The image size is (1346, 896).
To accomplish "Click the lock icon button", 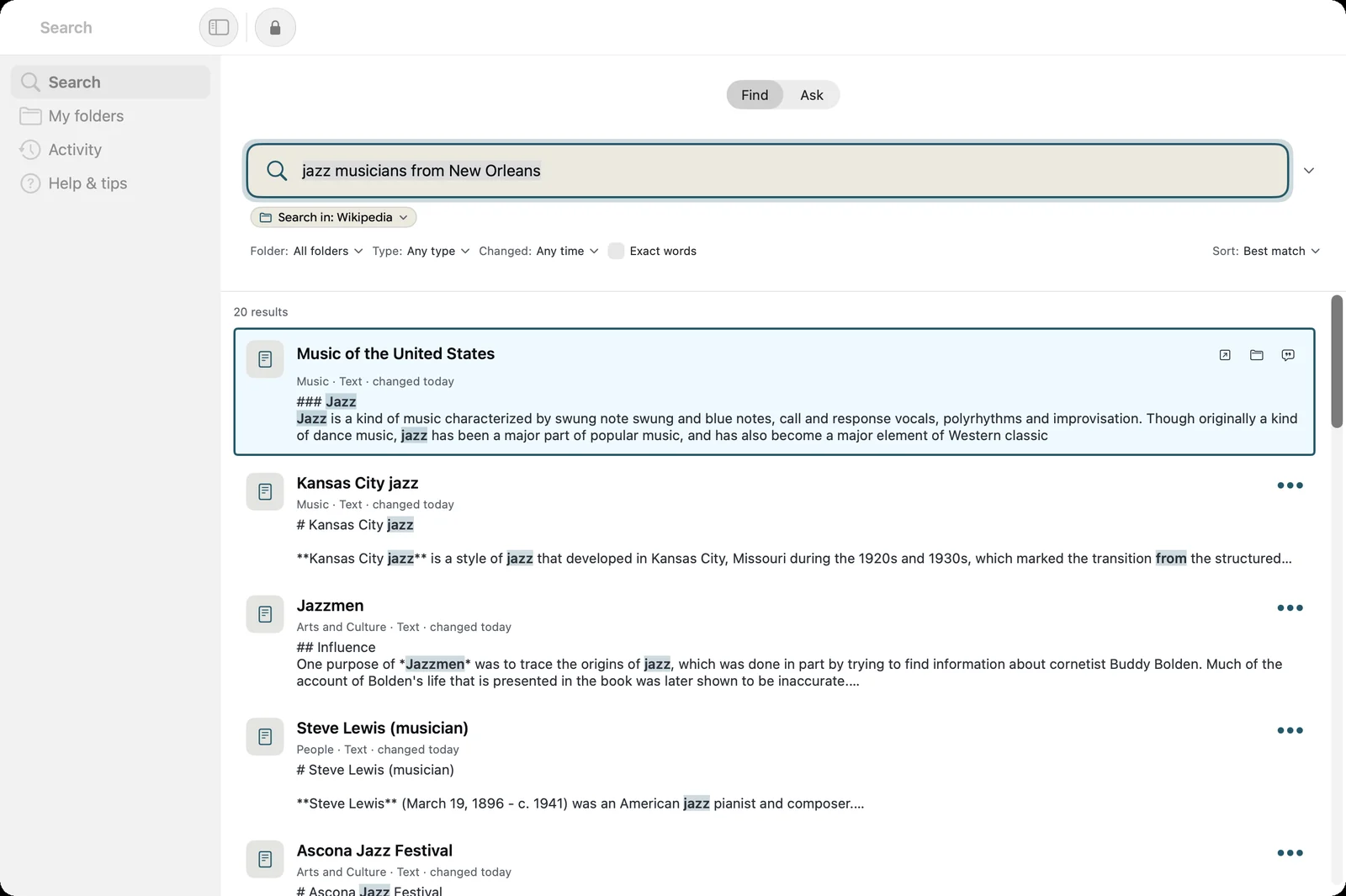I will pyautogui.click(x=275, y=28).
